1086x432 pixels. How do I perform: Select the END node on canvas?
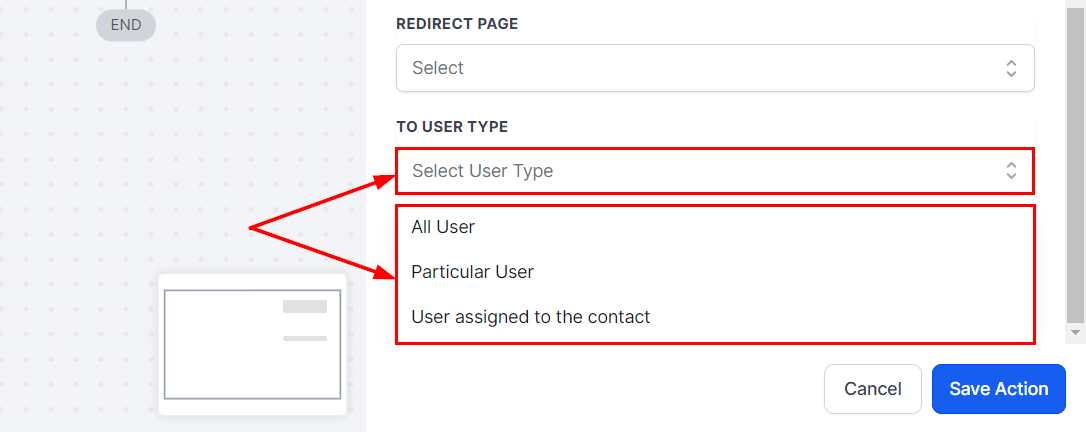126,25
